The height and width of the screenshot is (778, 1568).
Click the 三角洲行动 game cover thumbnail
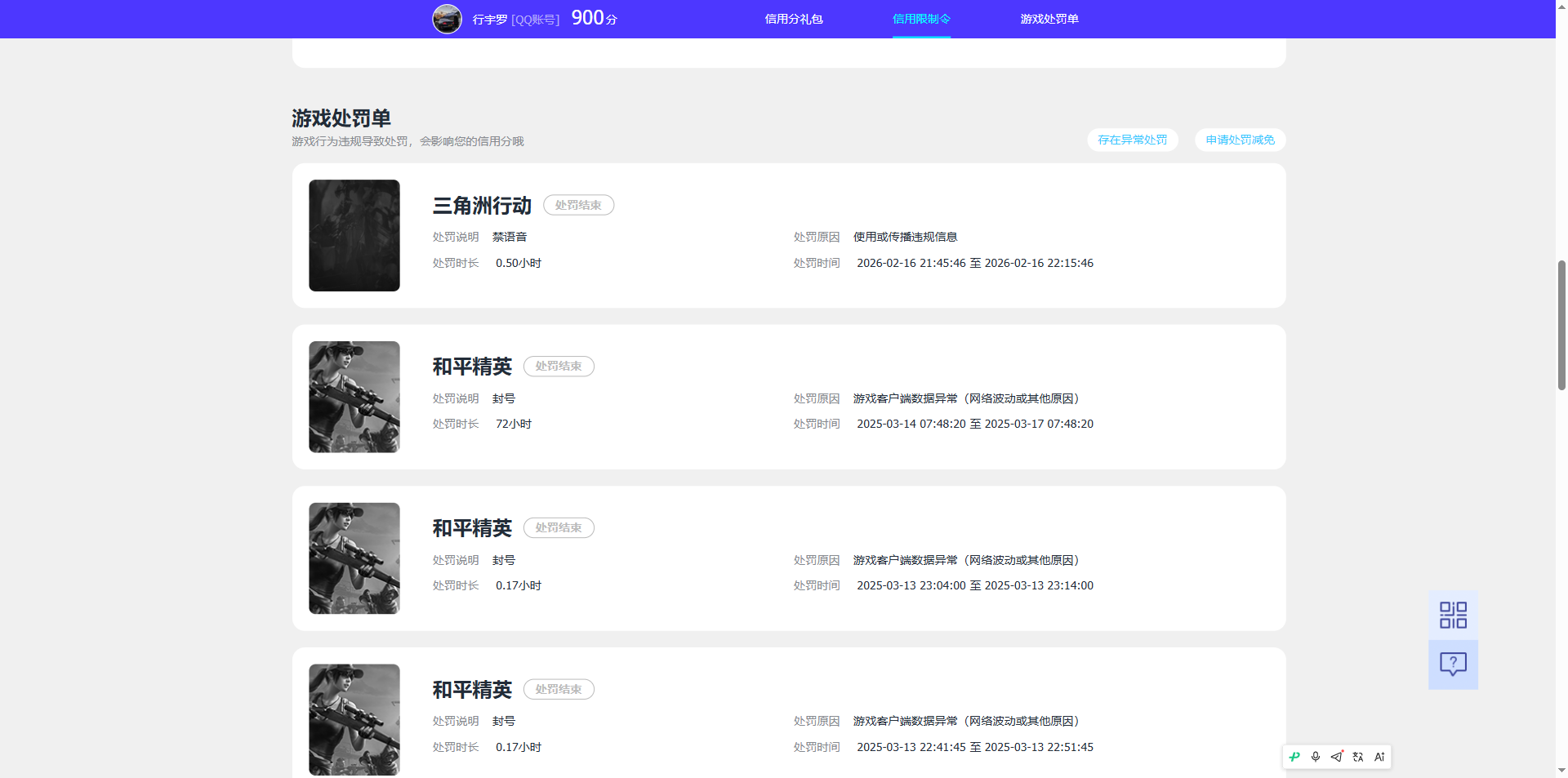point(354,235)
